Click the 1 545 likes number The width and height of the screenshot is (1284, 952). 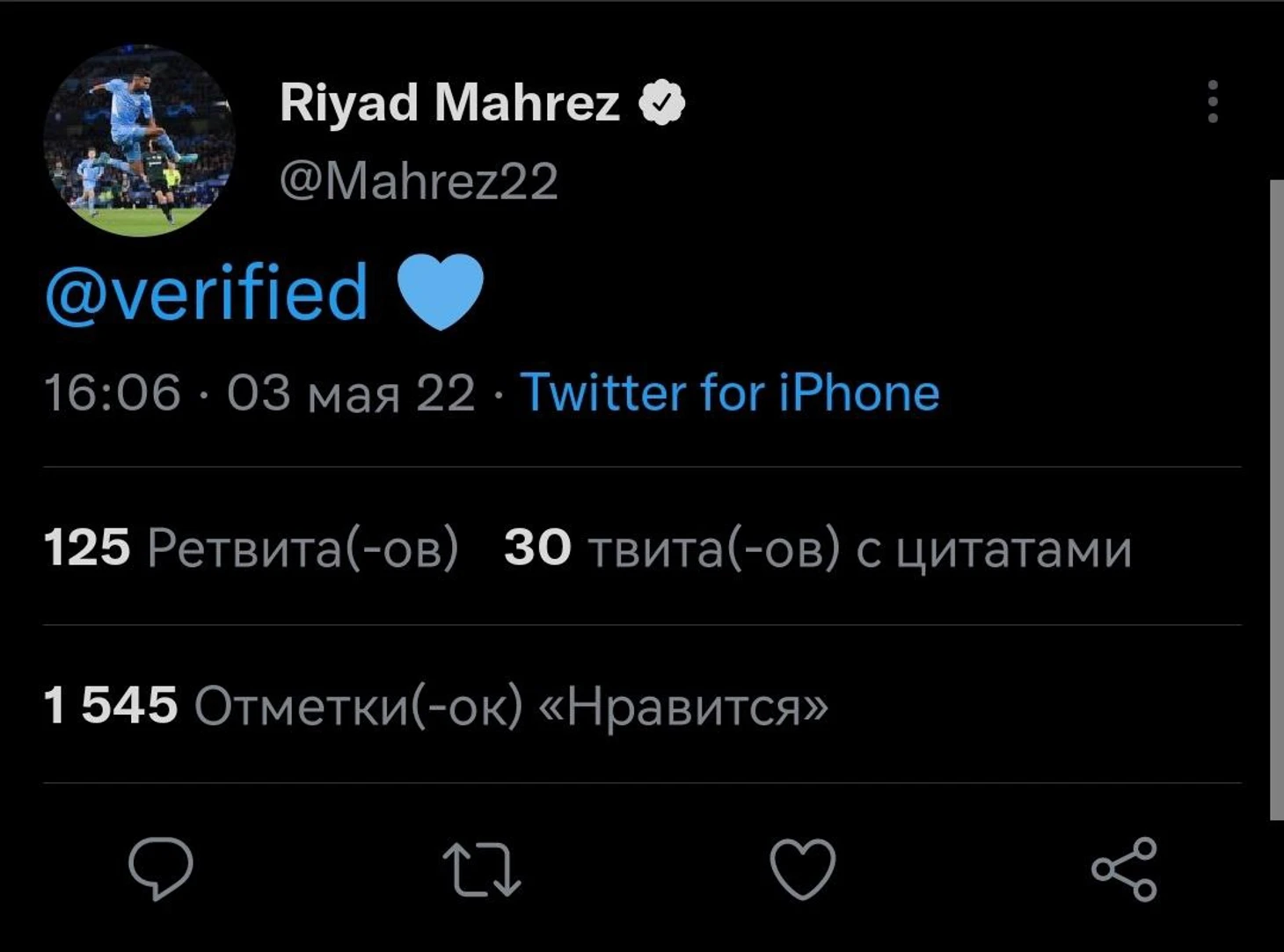coord(110,705)
